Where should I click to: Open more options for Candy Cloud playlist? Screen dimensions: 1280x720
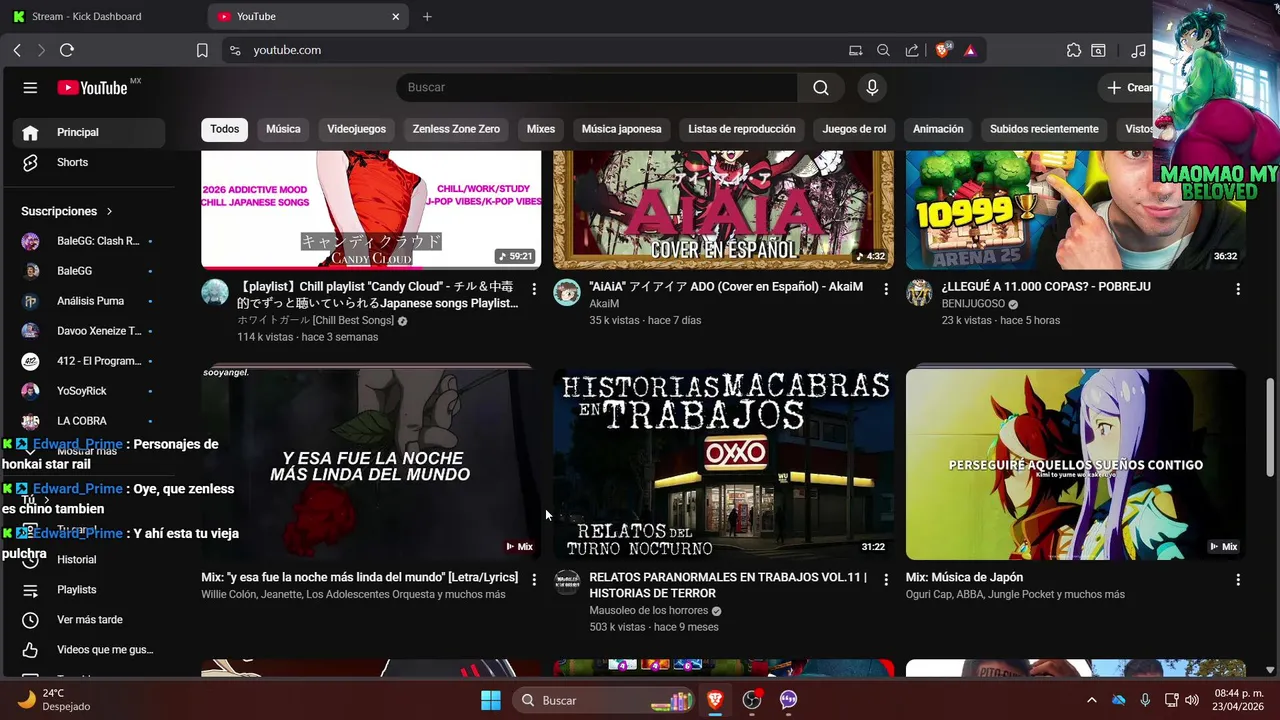coord(534,289)
